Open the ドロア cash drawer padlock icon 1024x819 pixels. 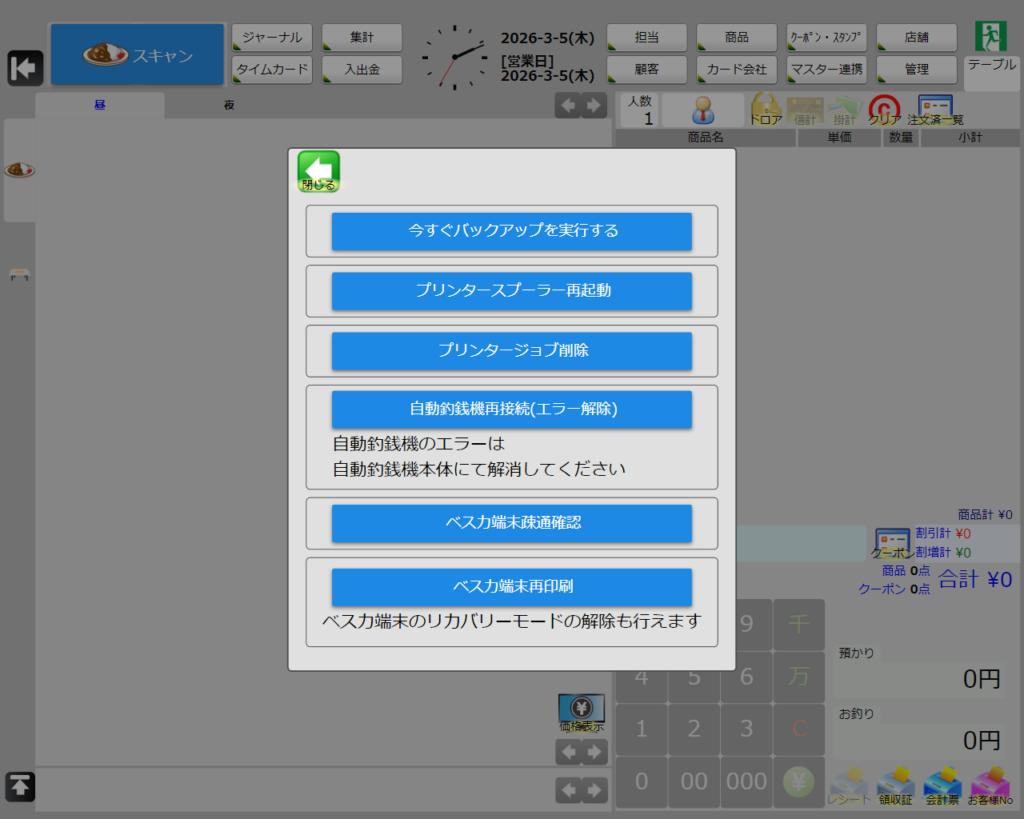click(x=766, y=109)
